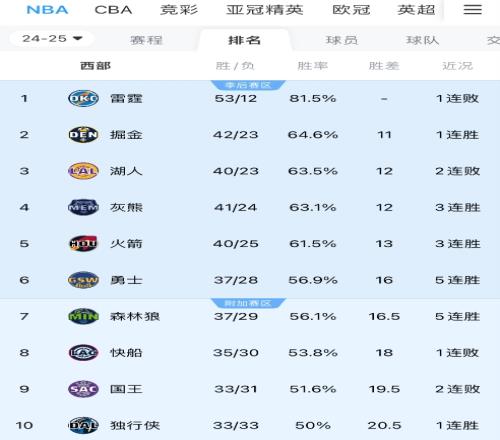
Task: Open the 雷霆 team name link
Action: 126,99
